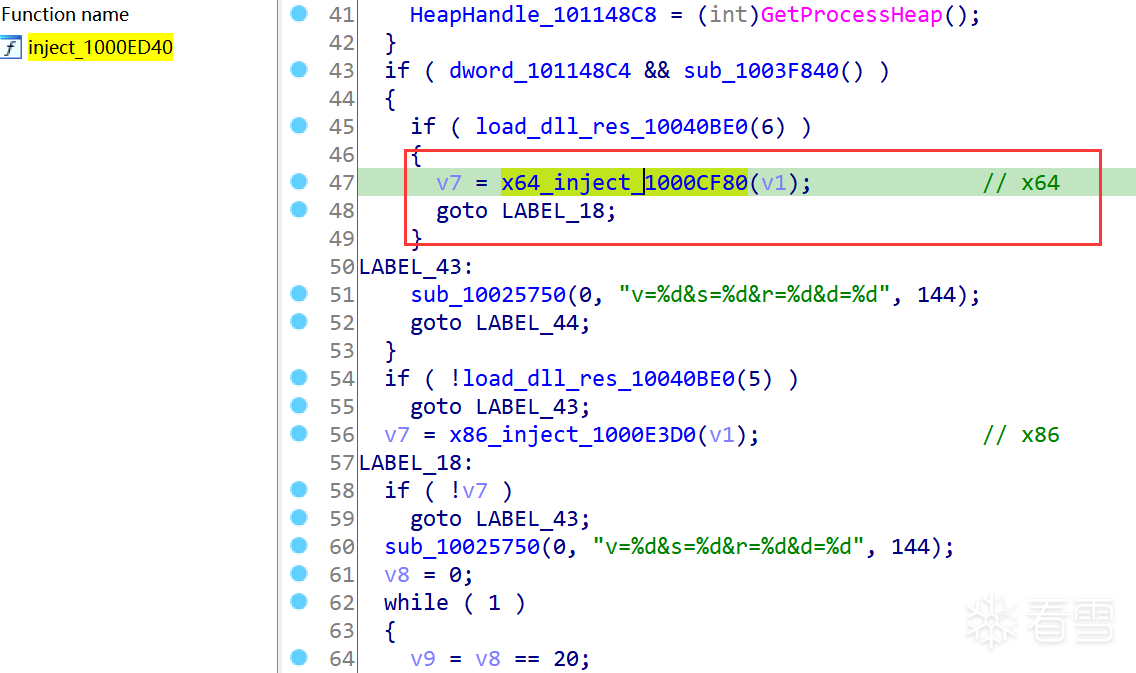
Task: Open sub_10025750 on line 51
Action: [488, 295]
